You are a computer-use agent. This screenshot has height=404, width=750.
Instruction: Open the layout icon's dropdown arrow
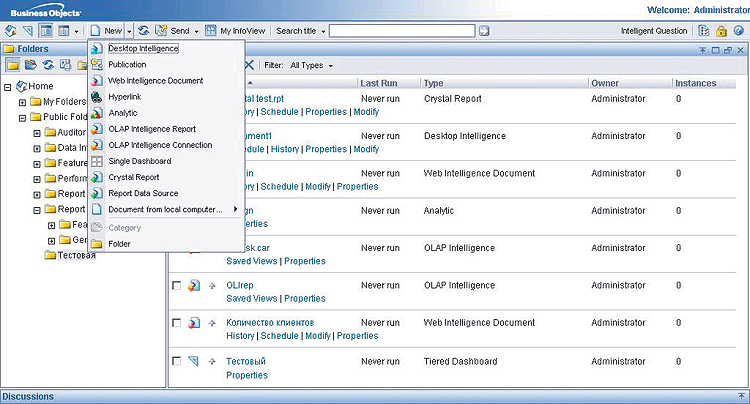pyautogui.click(x=77, y=32)
